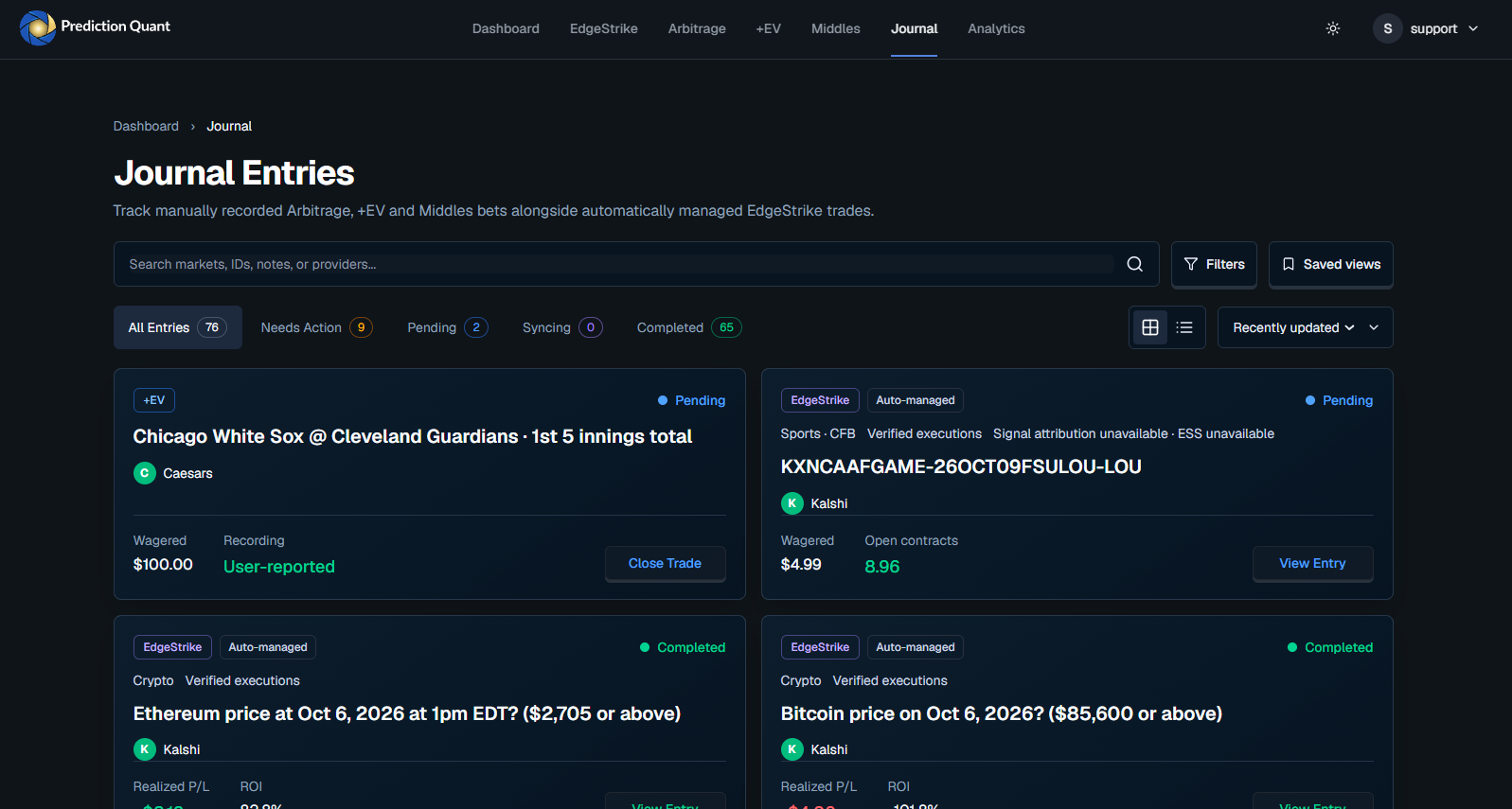Open the Arbitrage nav item

[697, 28]
